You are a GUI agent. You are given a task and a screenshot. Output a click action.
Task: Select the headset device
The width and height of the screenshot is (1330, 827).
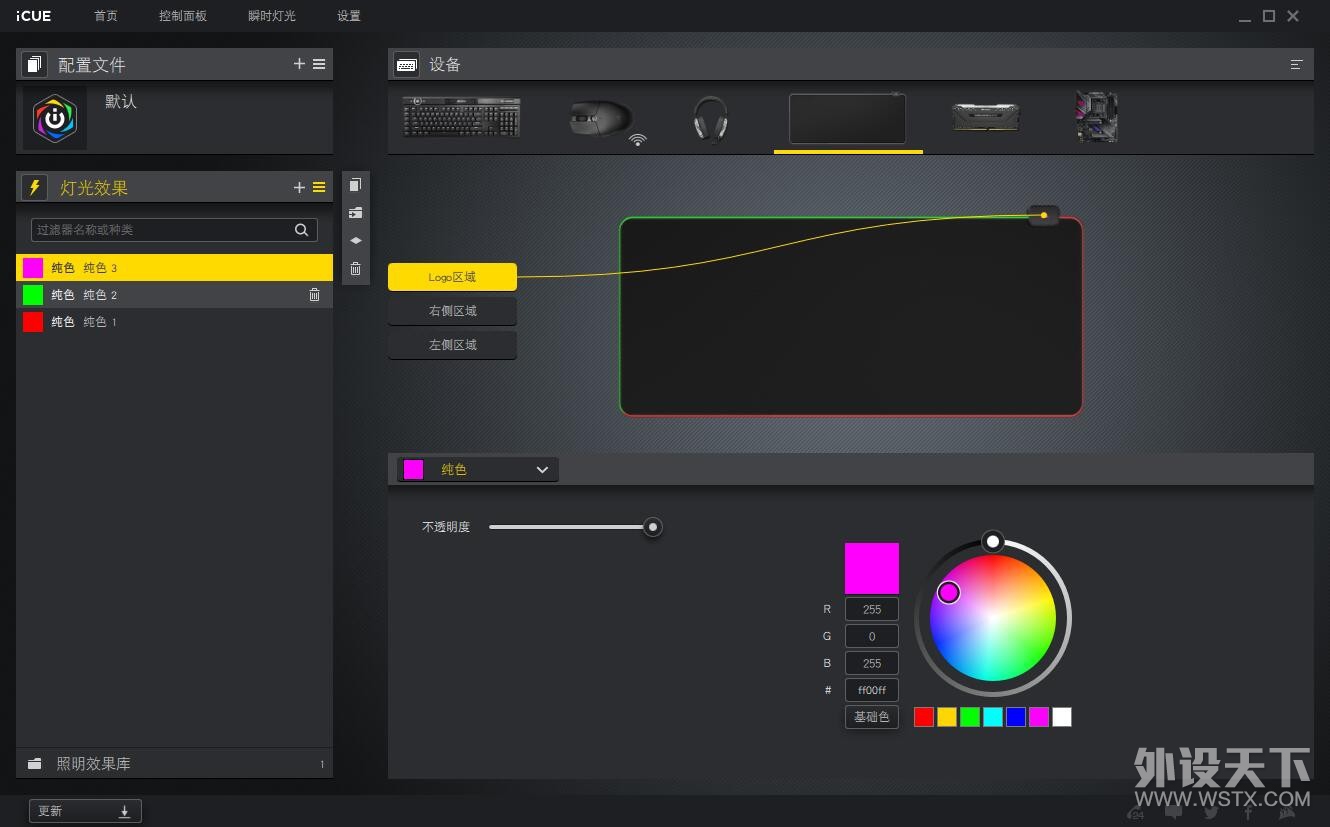[x=711, y=119]
